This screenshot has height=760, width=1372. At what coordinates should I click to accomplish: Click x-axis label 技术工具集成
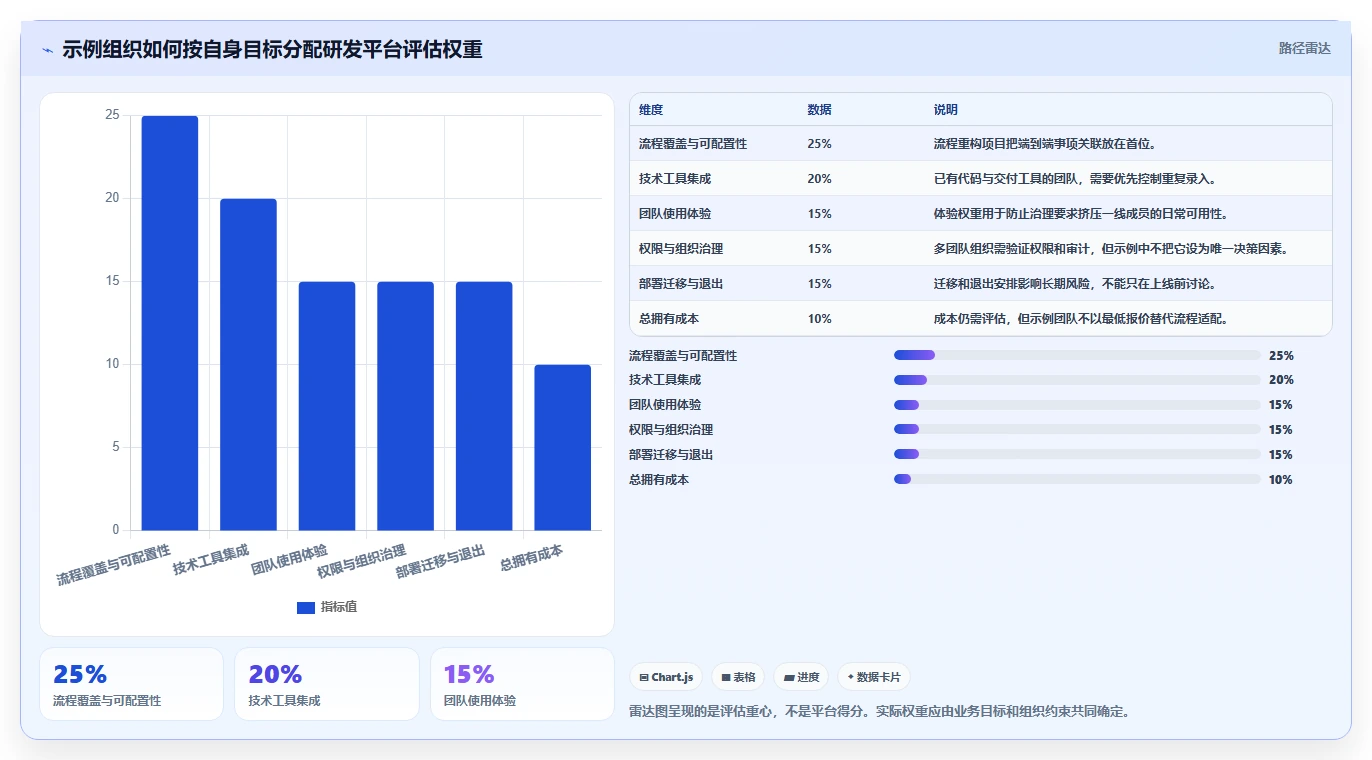(x=211, y=560)
